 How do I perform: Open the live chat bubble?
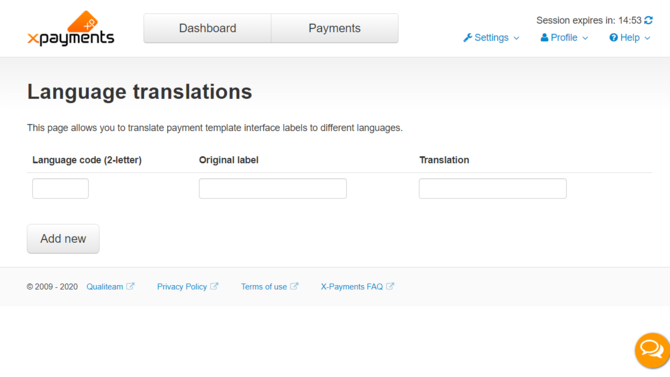click(x=652, y=350)
